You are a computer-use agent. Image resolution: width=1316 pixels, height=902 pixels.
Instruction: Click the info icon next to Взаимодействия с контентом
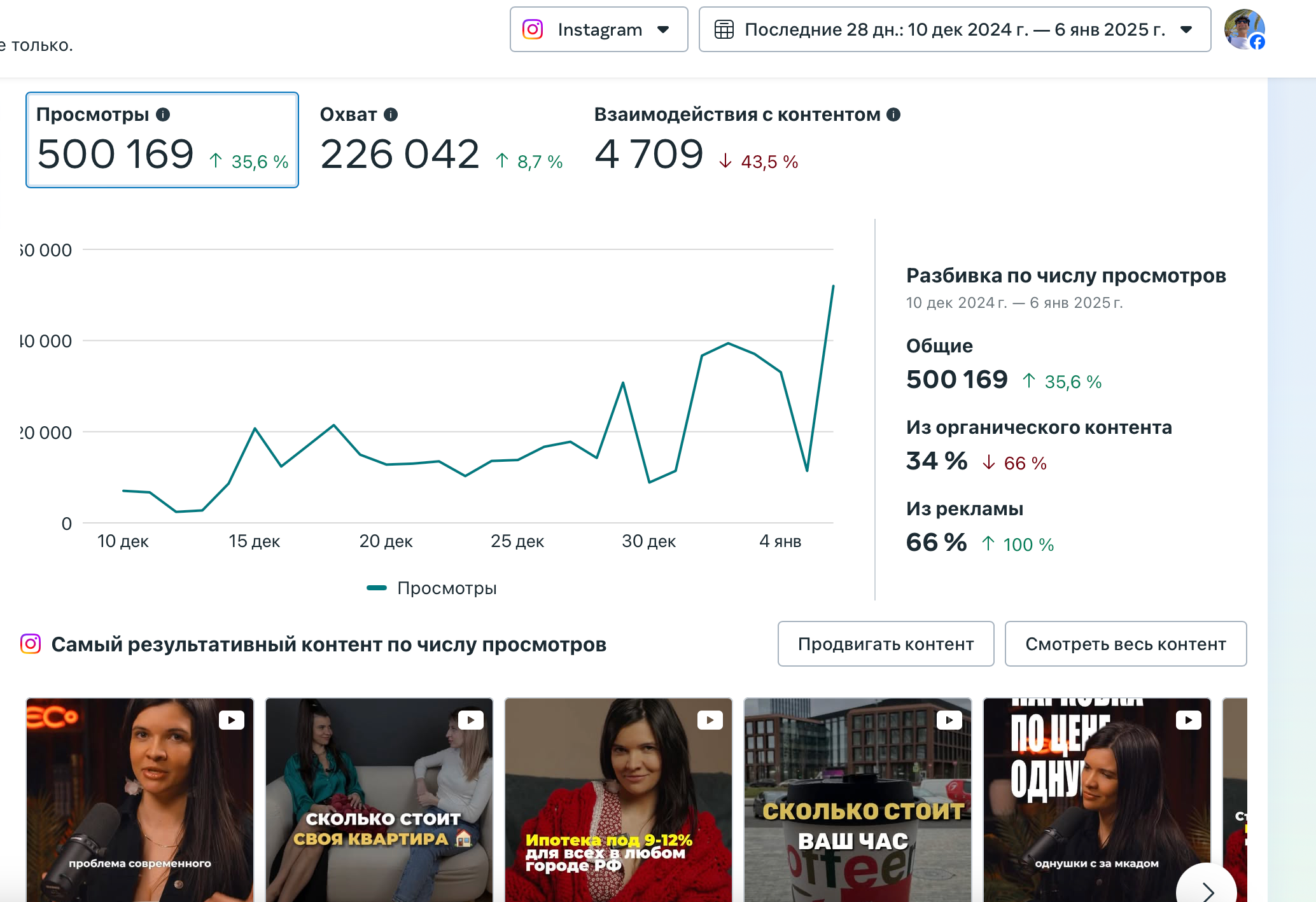click(893, 114)
